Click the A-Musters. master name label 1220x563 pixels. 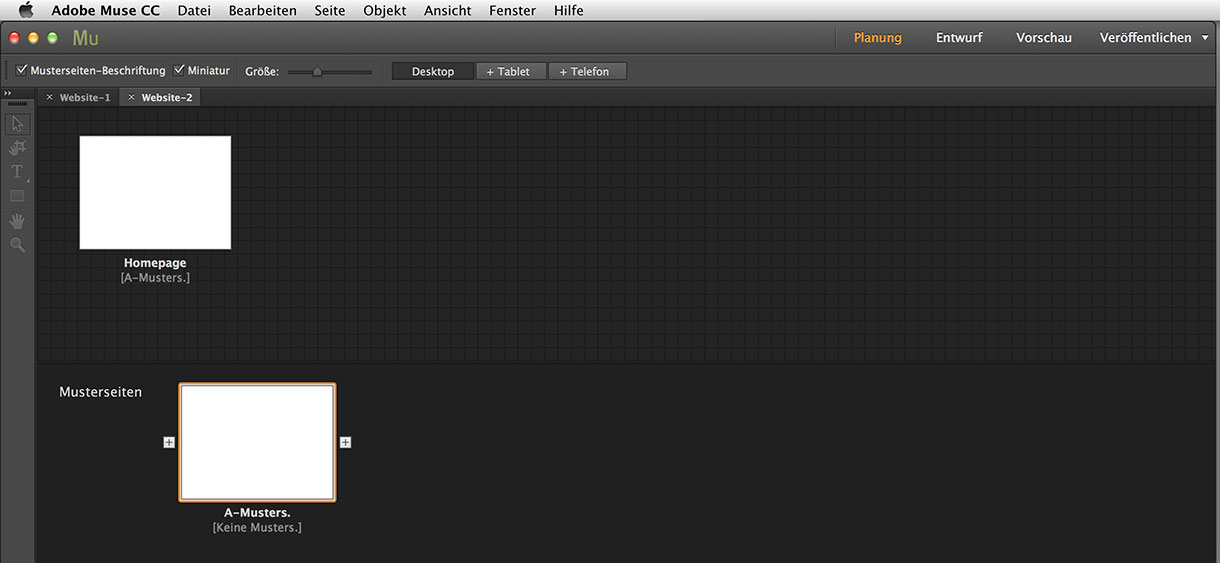[257, 513]
